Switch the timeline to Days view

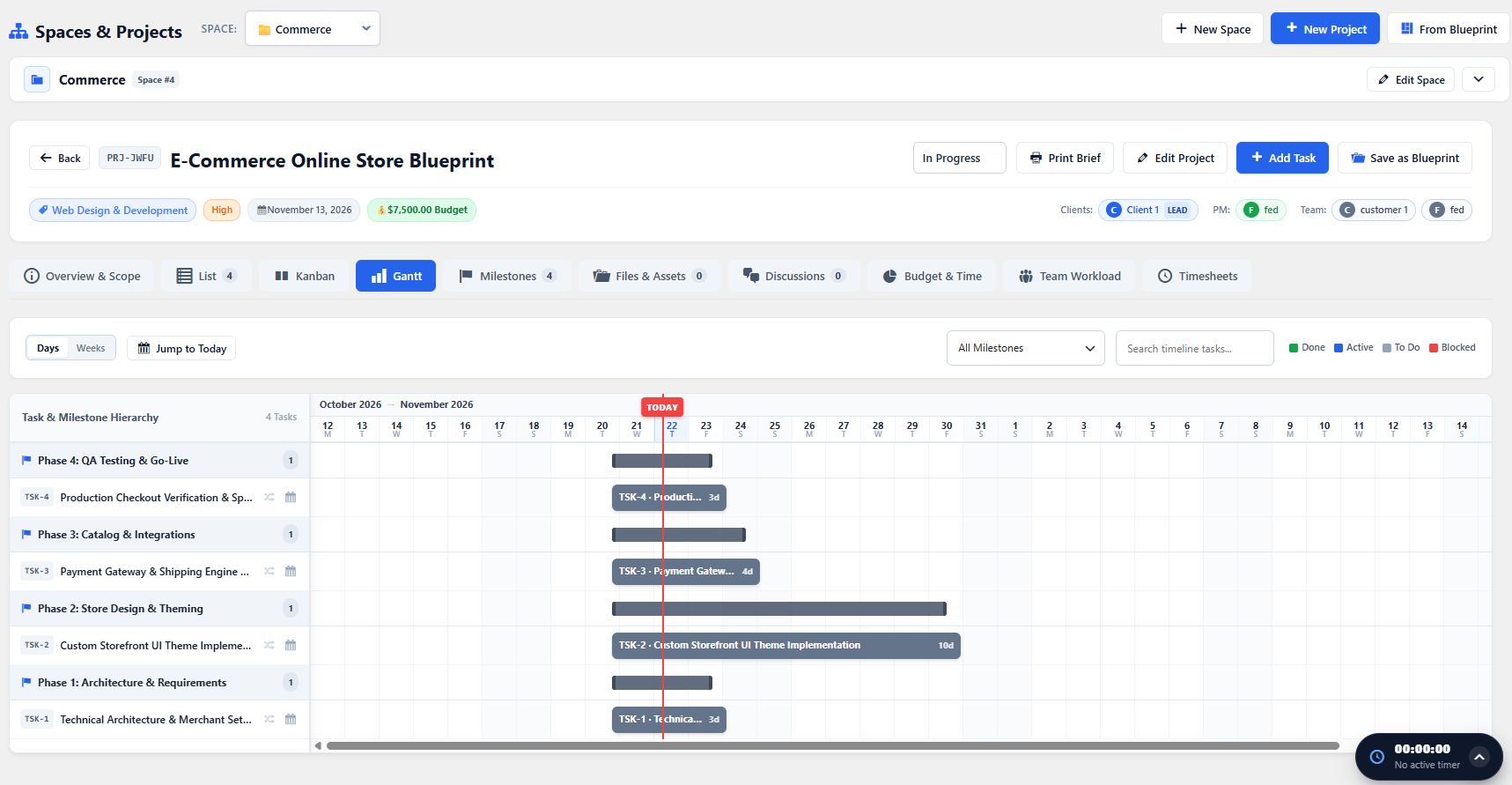click(48, 348)
